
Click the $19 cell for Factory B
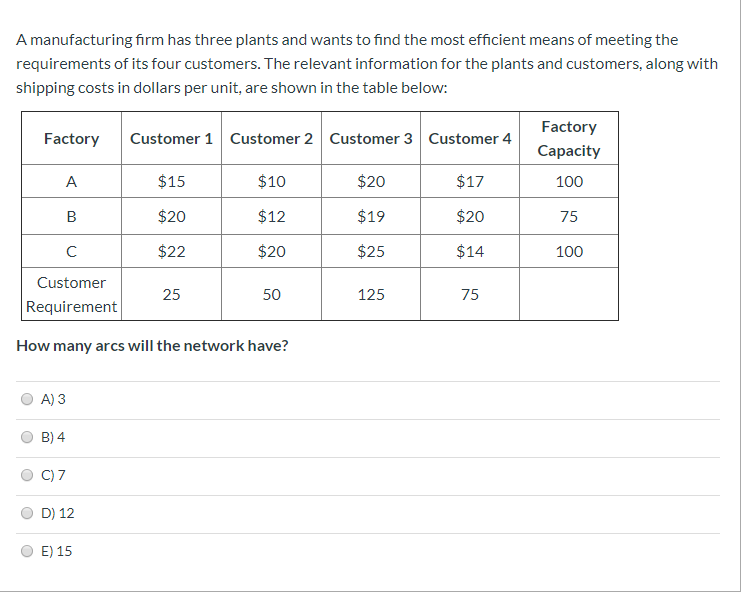pos(371,216)
